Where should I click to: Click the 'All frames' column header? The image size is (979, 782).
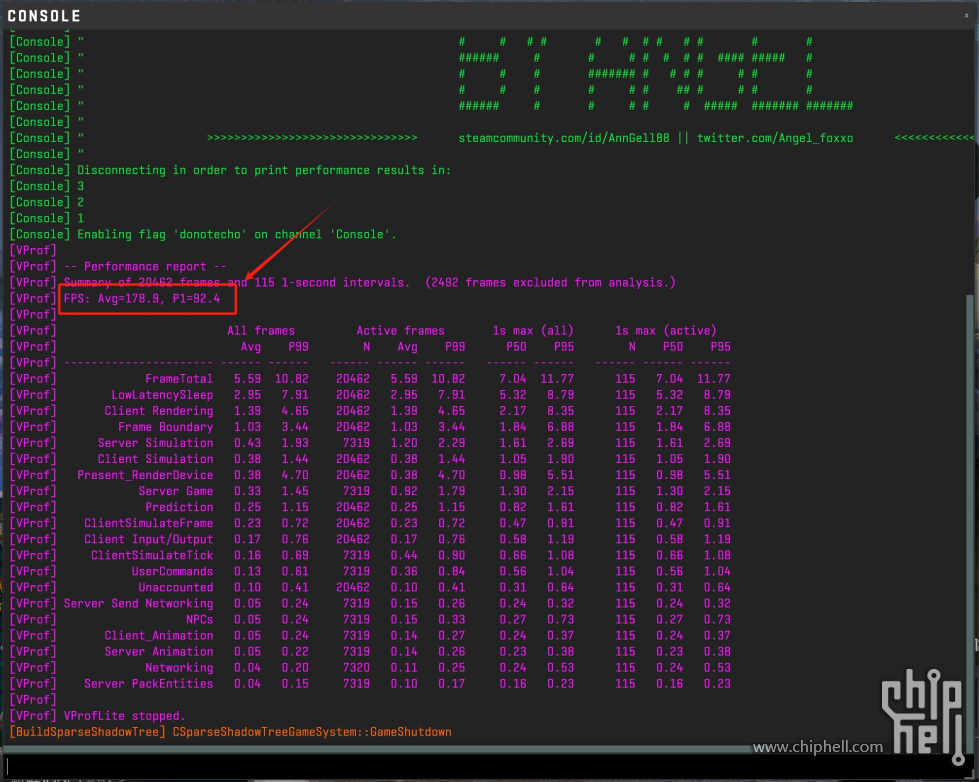[x=261, y=330]
